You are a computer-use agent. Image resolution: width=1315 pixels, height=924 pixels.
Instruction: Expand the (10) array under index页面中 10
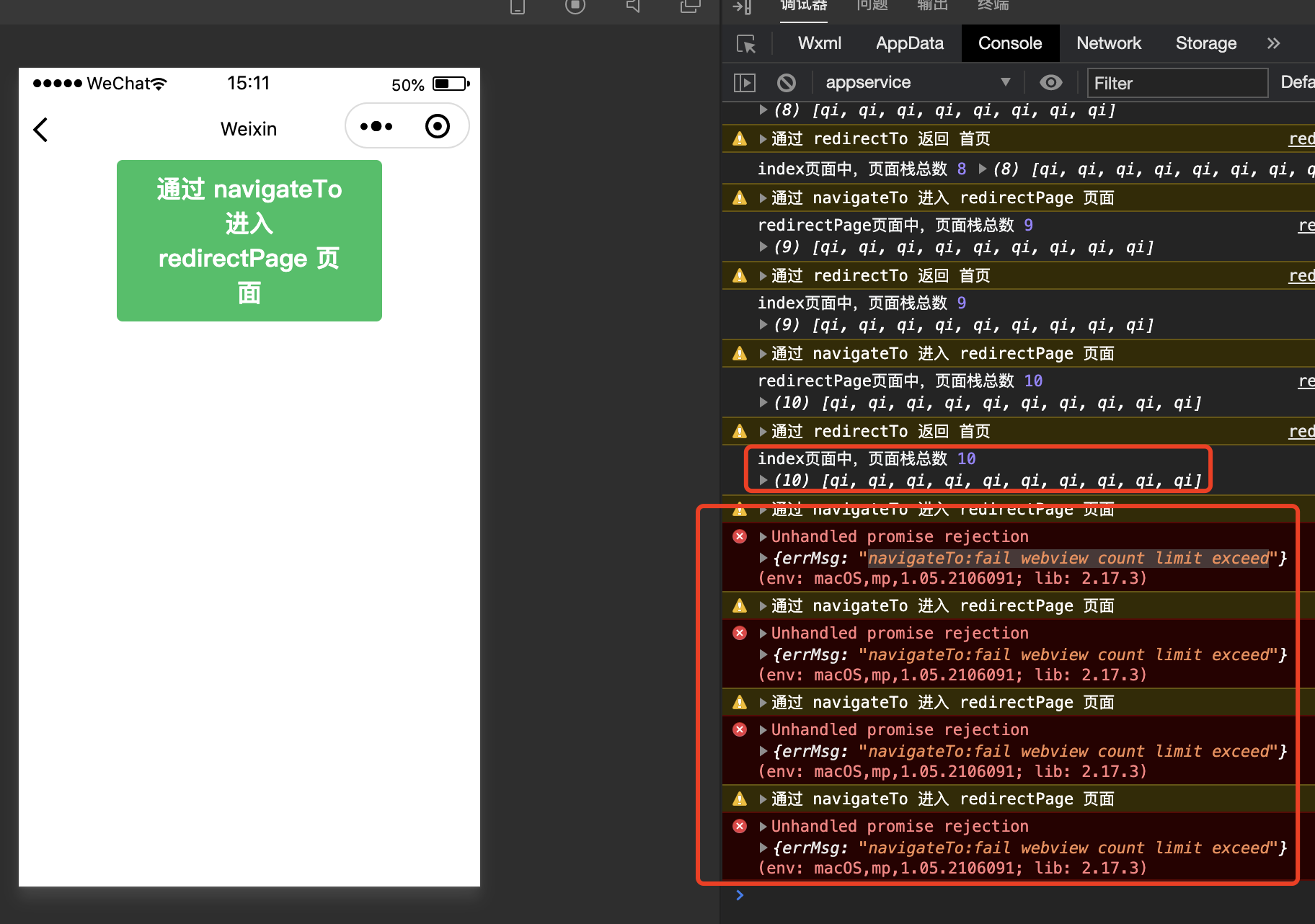pyautogui.click(x=763, y=481)
